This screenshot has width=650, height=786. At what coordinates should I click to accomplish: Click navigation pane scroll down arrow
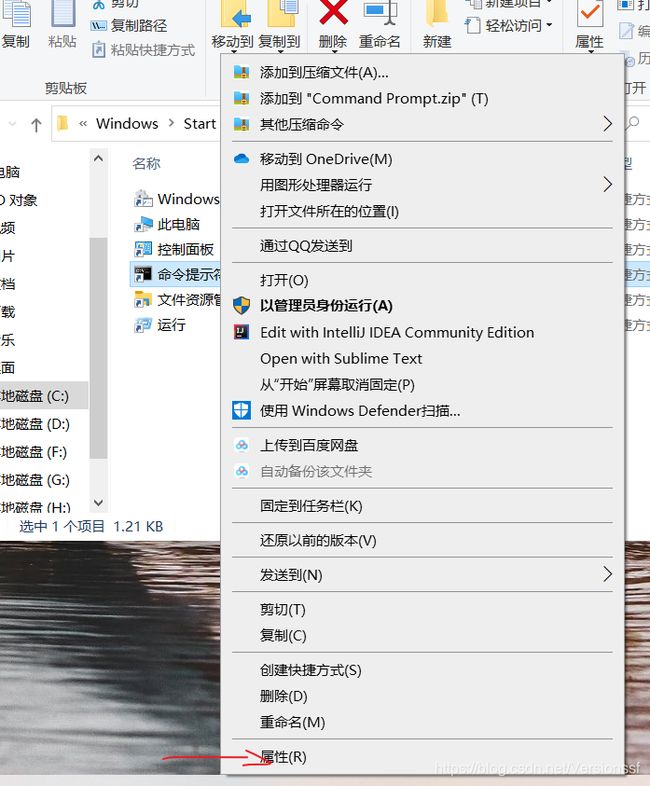pos(98,502)
